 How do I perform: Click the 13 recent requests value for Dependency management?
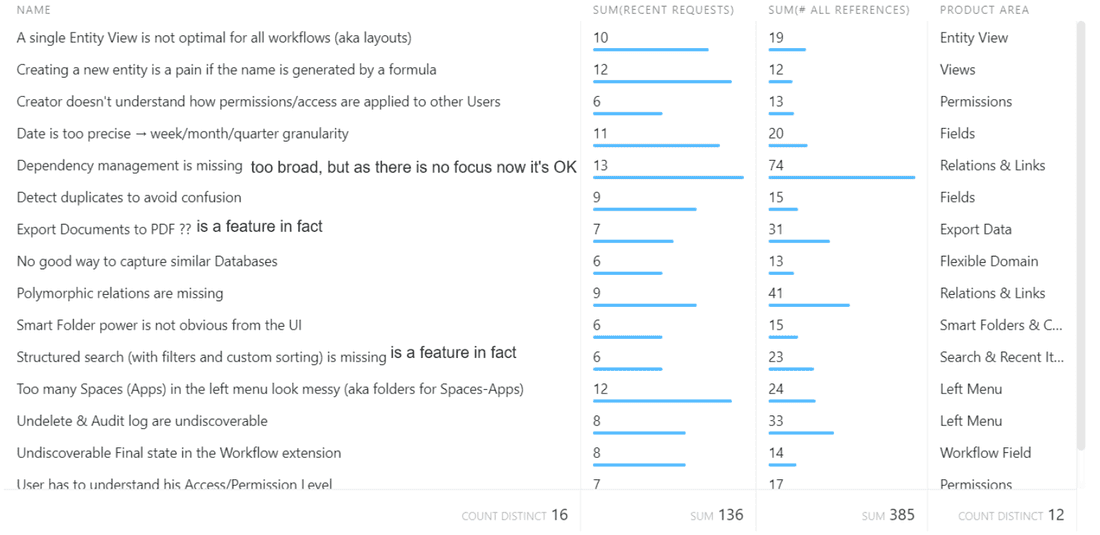pos(600,166)
